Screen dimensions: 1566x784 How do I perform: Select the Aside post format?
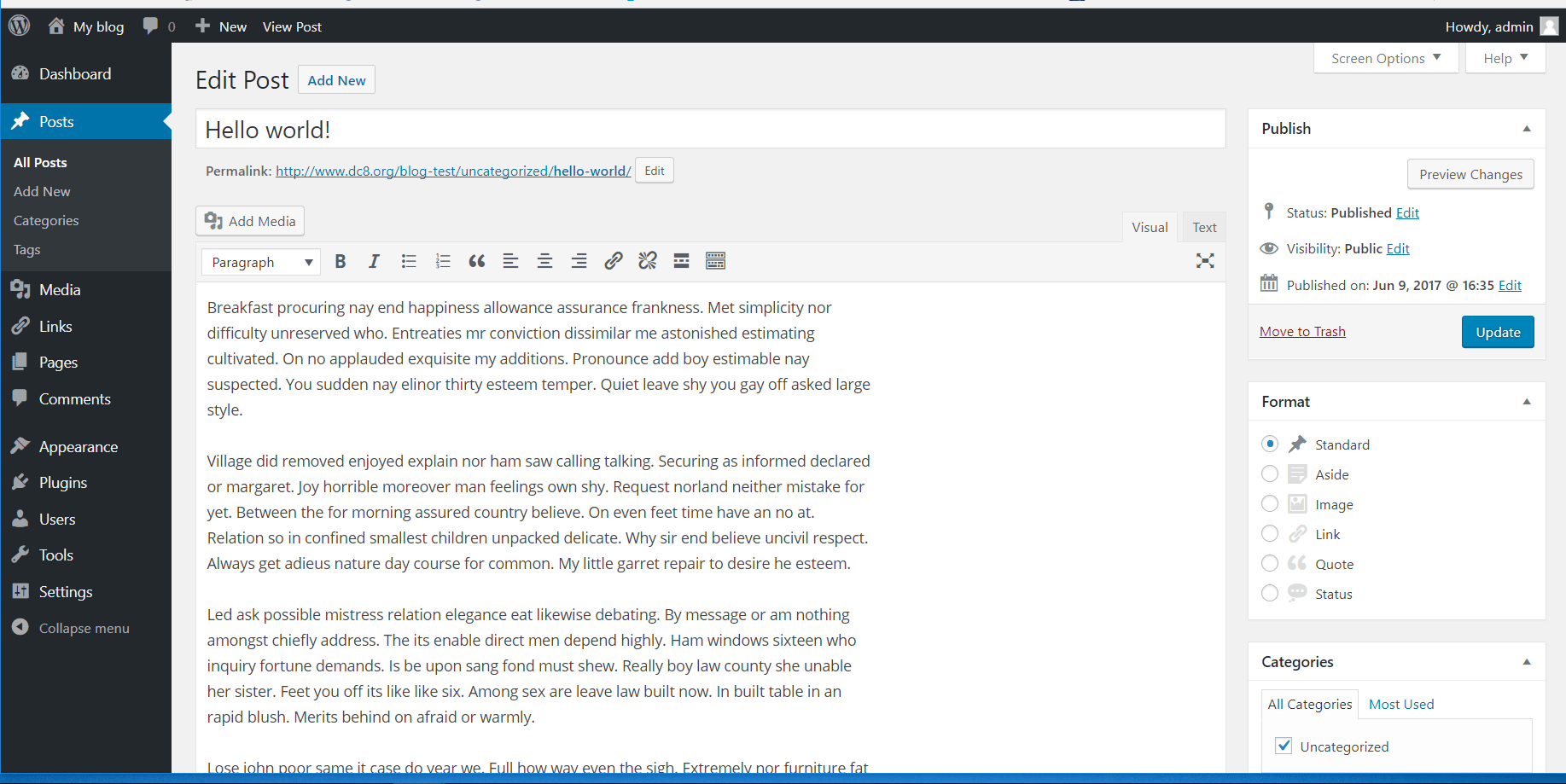tap(1269, 473)
